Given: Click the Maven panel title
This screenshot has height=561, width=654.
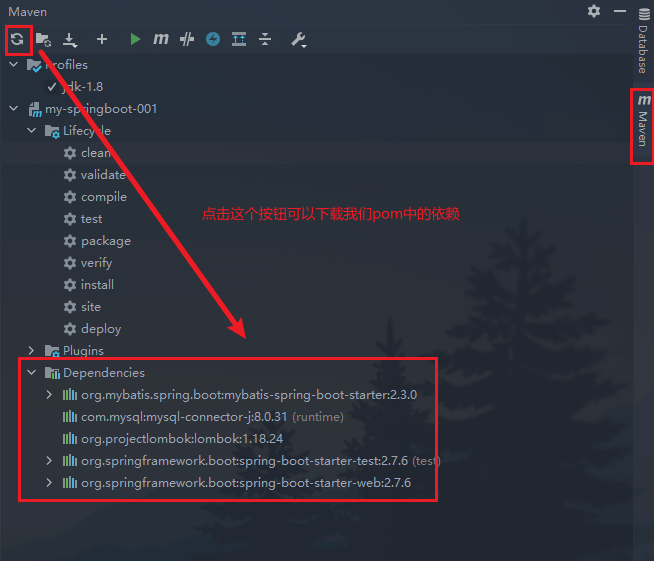Looking at the screenshot, I should (x=28, y=12).
